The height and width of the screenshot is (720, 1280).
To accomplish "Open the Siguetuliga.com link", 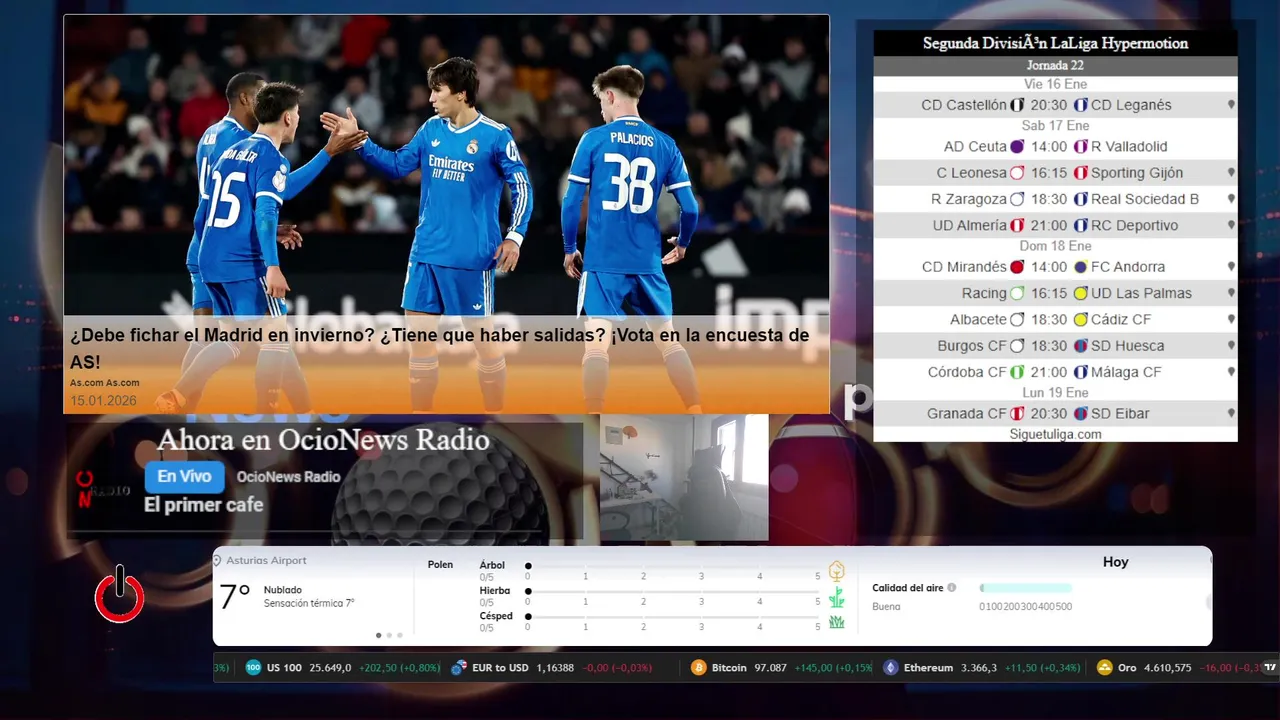I will [x=1055, y=434].
